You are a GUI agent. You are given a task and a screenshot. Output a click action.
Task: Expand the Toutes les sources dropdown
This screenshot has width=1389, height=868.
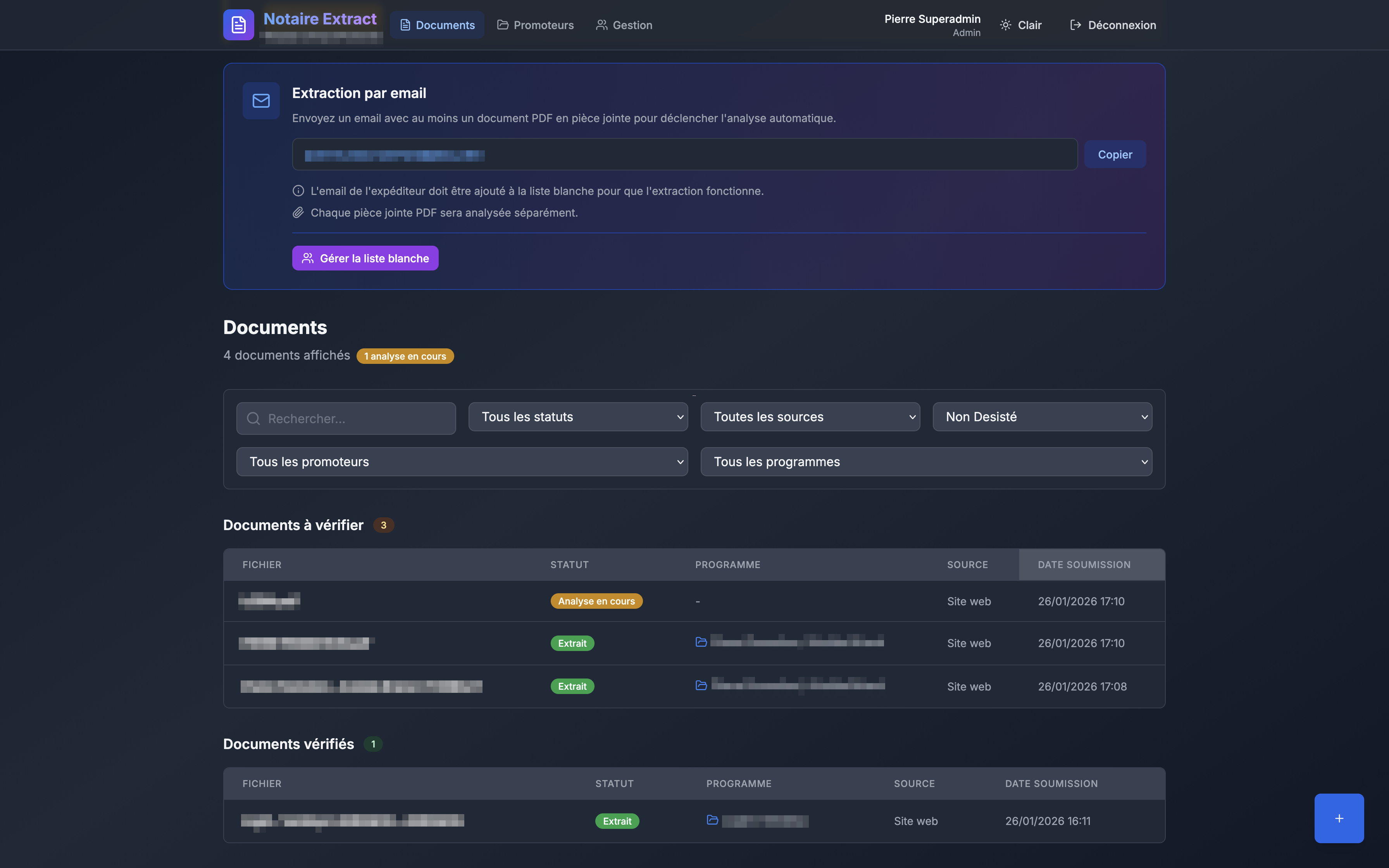[810, 417]
